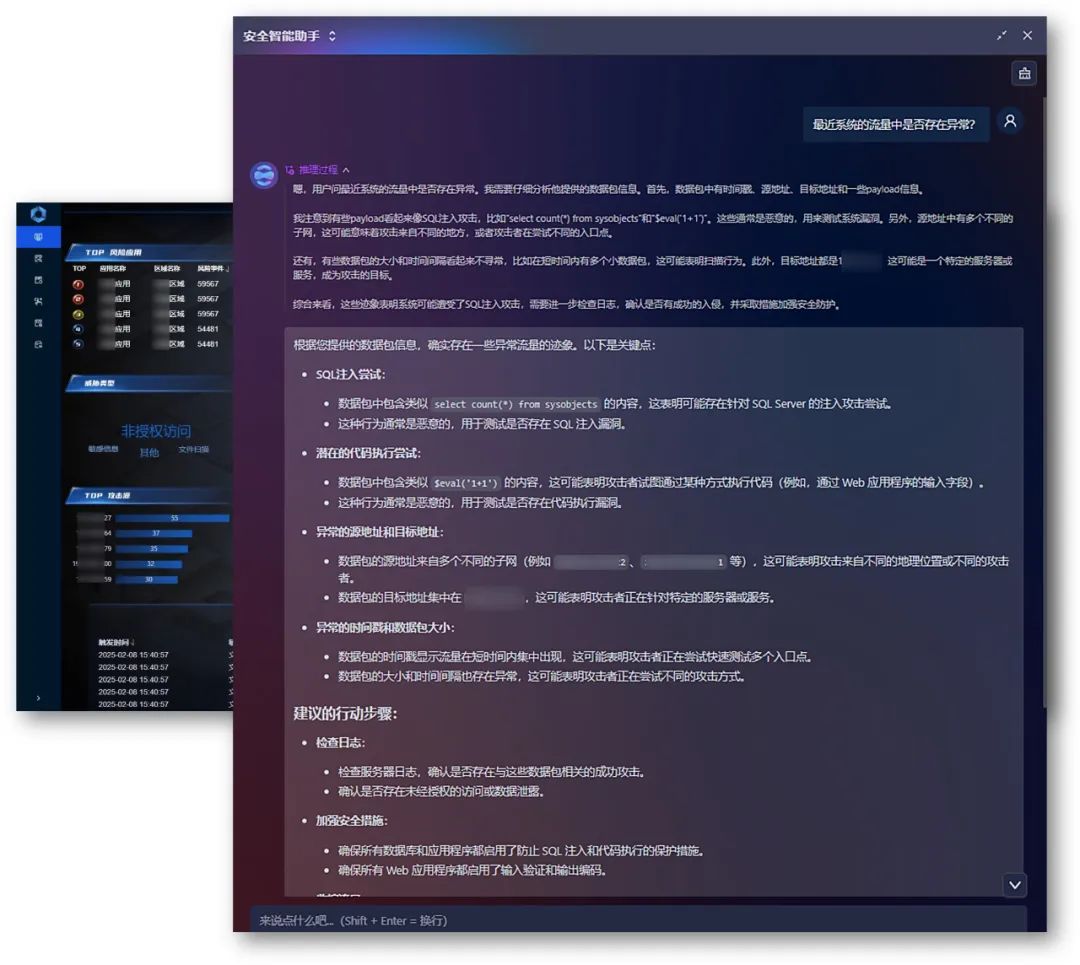1080x965 pixels.
Task: Click the value 54481 in the rank 4 row
Action: pyautogui.click(x=207, y=329)
